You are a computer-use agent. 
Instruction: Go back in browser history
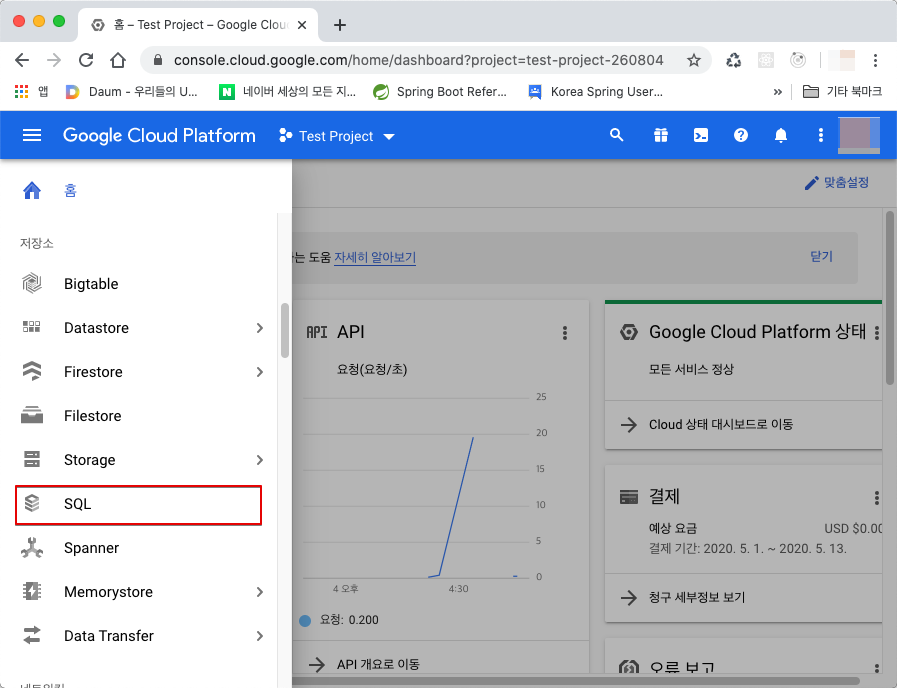point(22,60)
